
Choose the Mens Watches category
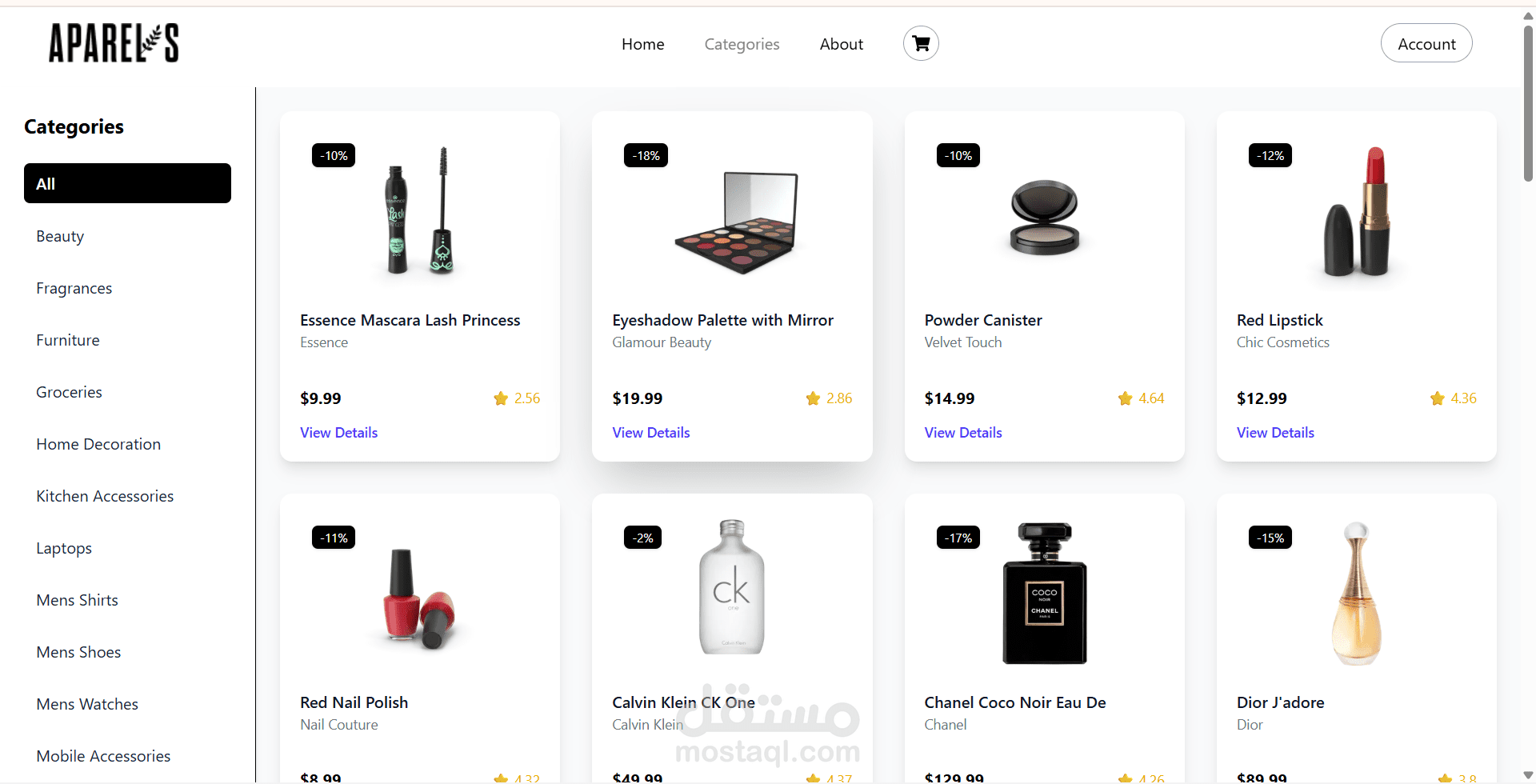pyautogui.click(x=87, y=704)
